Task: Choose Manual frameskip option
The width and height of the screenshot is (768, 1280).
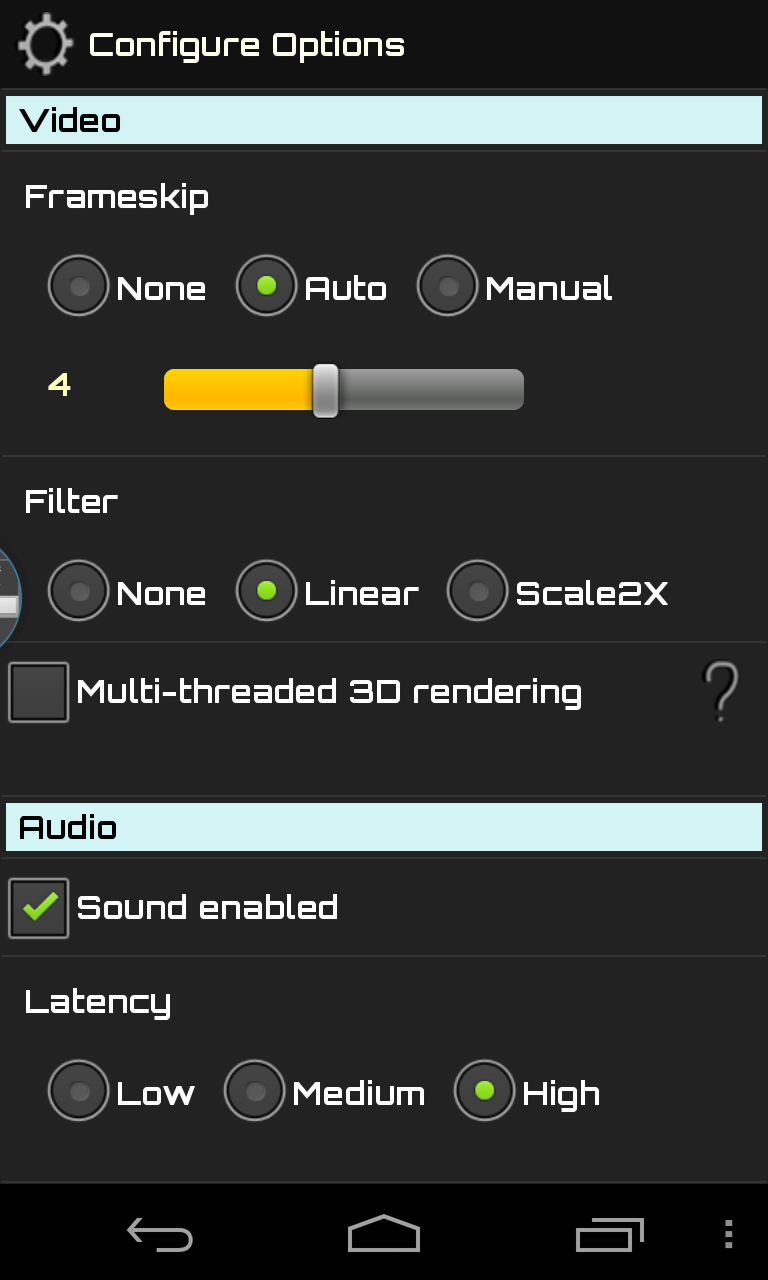Action: coord(447,287)
